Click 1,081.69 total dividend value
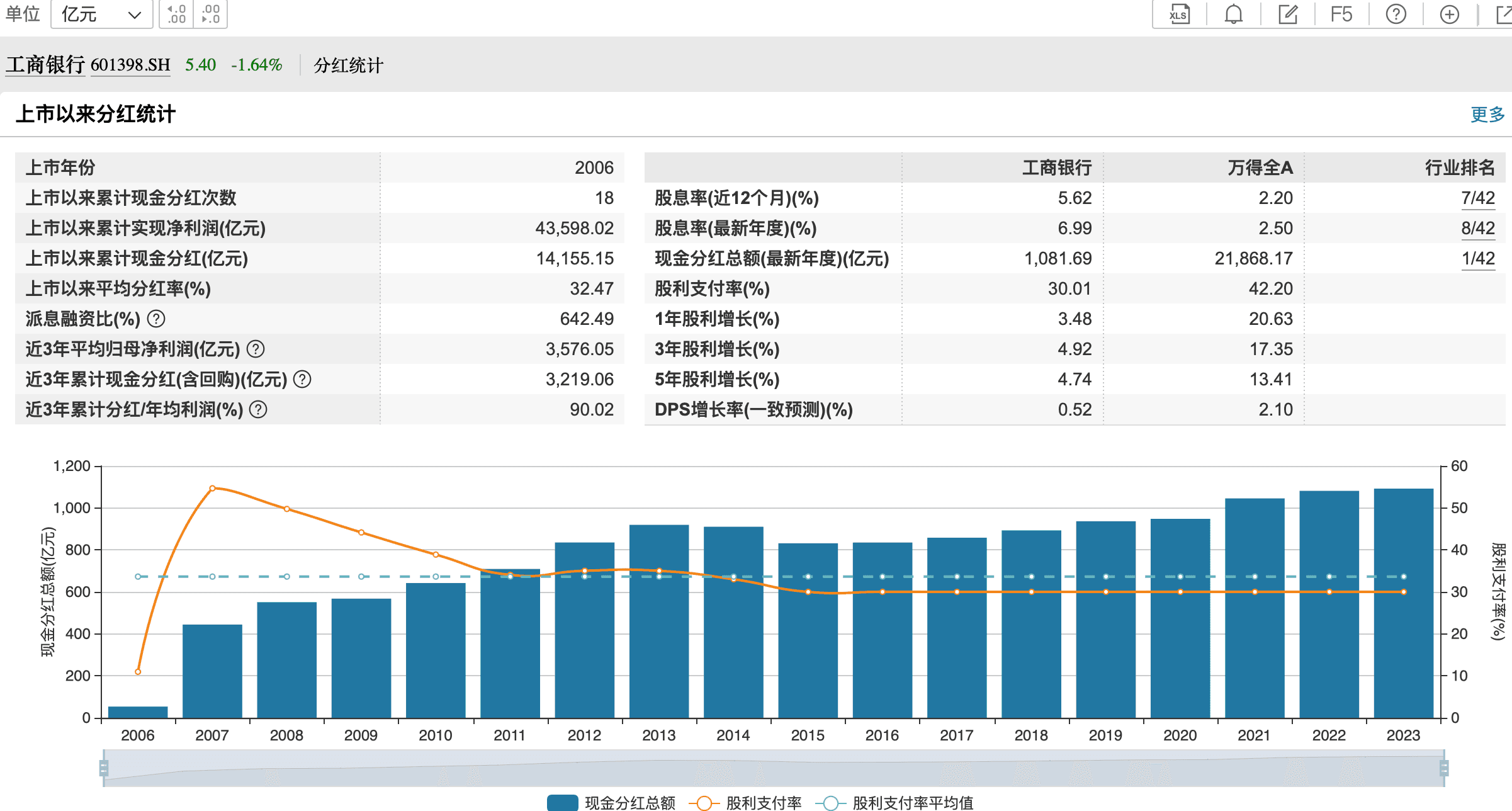The height and width of the screenshot is (811, 1512). pos(1058,259)
